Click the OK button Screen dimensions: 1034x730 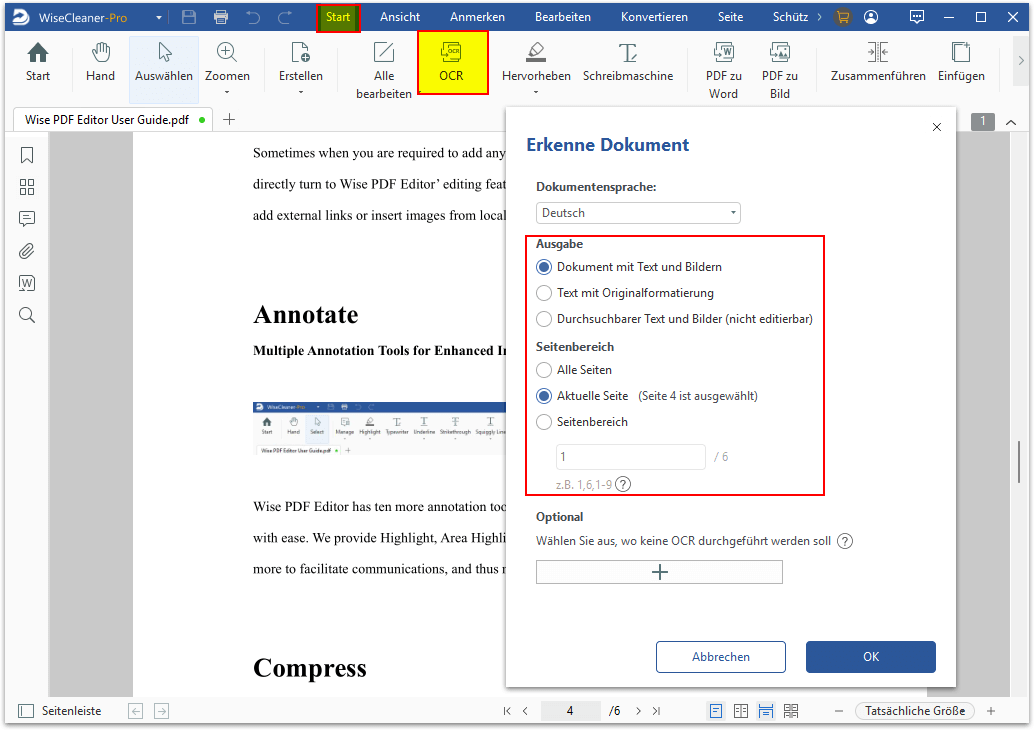870,657
